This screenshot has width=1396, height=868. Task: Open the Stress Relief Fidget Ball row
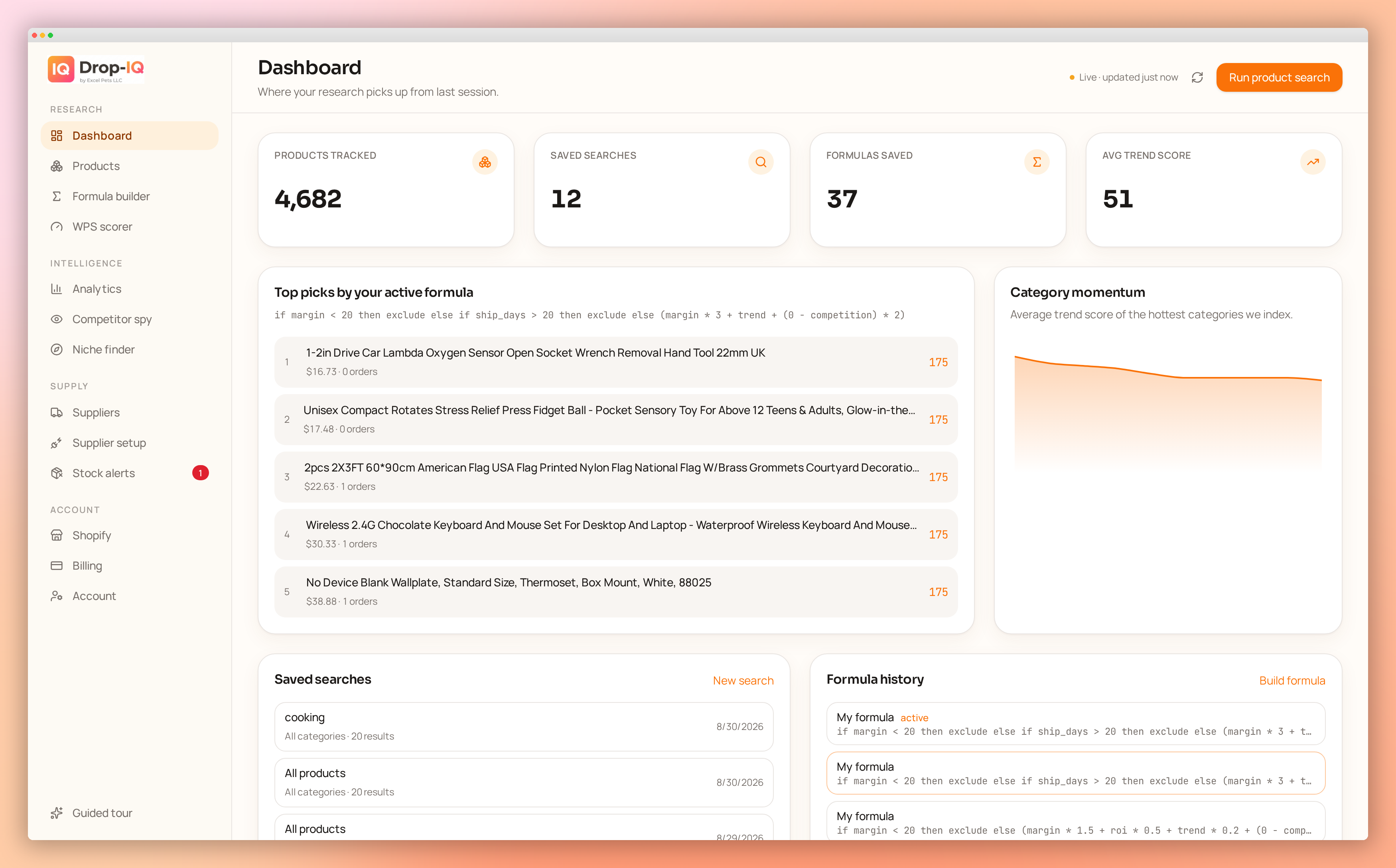[x=616, y=420]
